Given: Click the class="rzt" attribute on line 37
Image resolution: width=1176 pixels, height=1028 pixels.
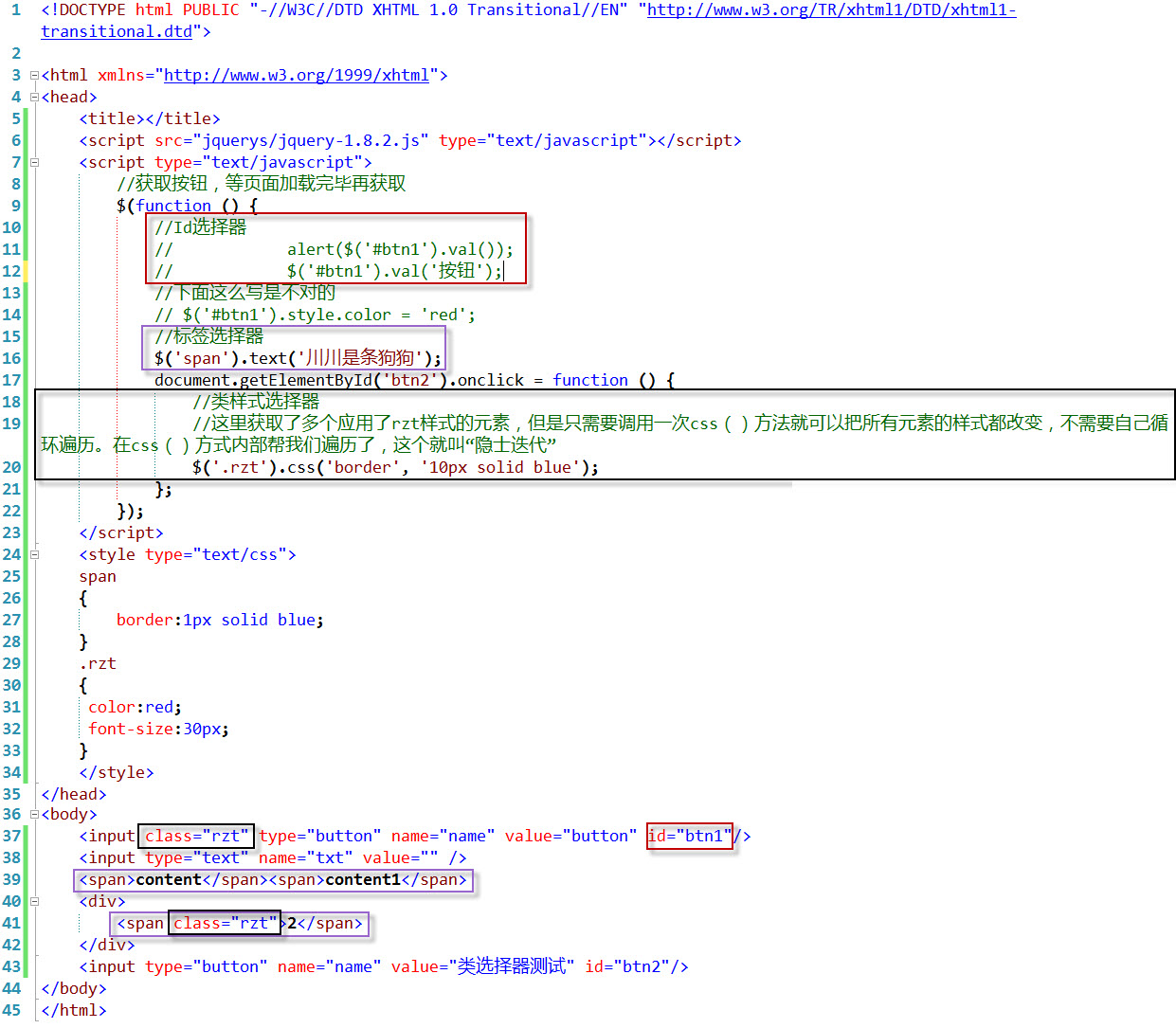Looking at the screenshot, I should pyautogui.click(x=196, y=836).
